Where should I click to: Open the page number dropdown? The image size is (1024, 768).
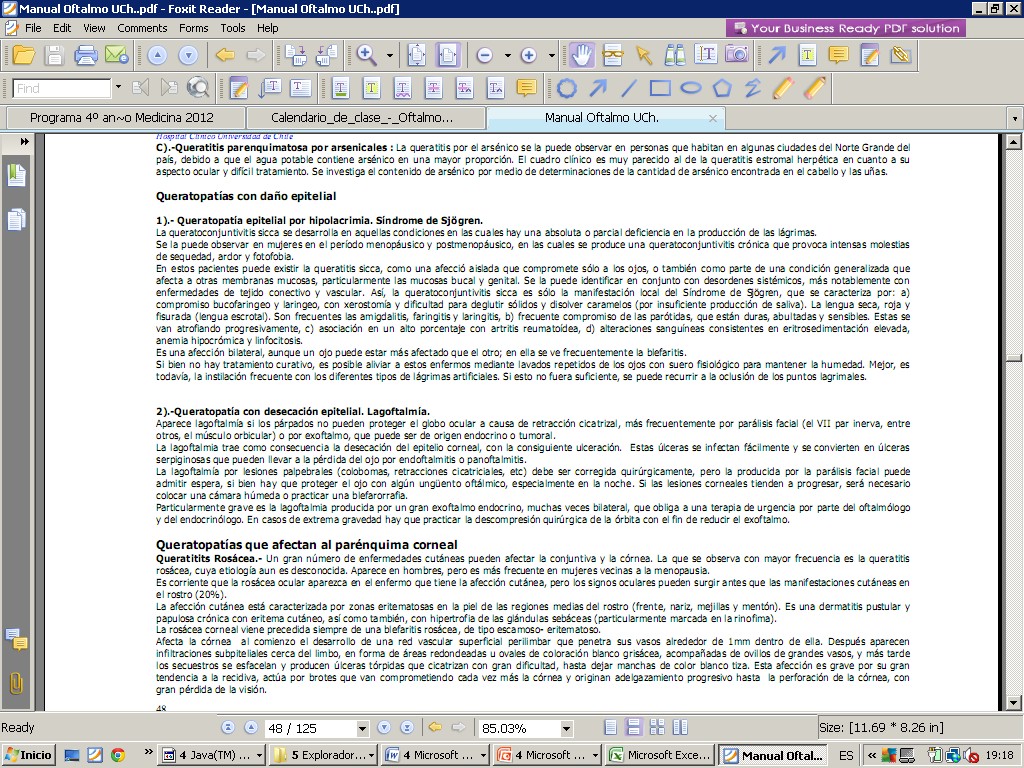click(x=361, y=728)
